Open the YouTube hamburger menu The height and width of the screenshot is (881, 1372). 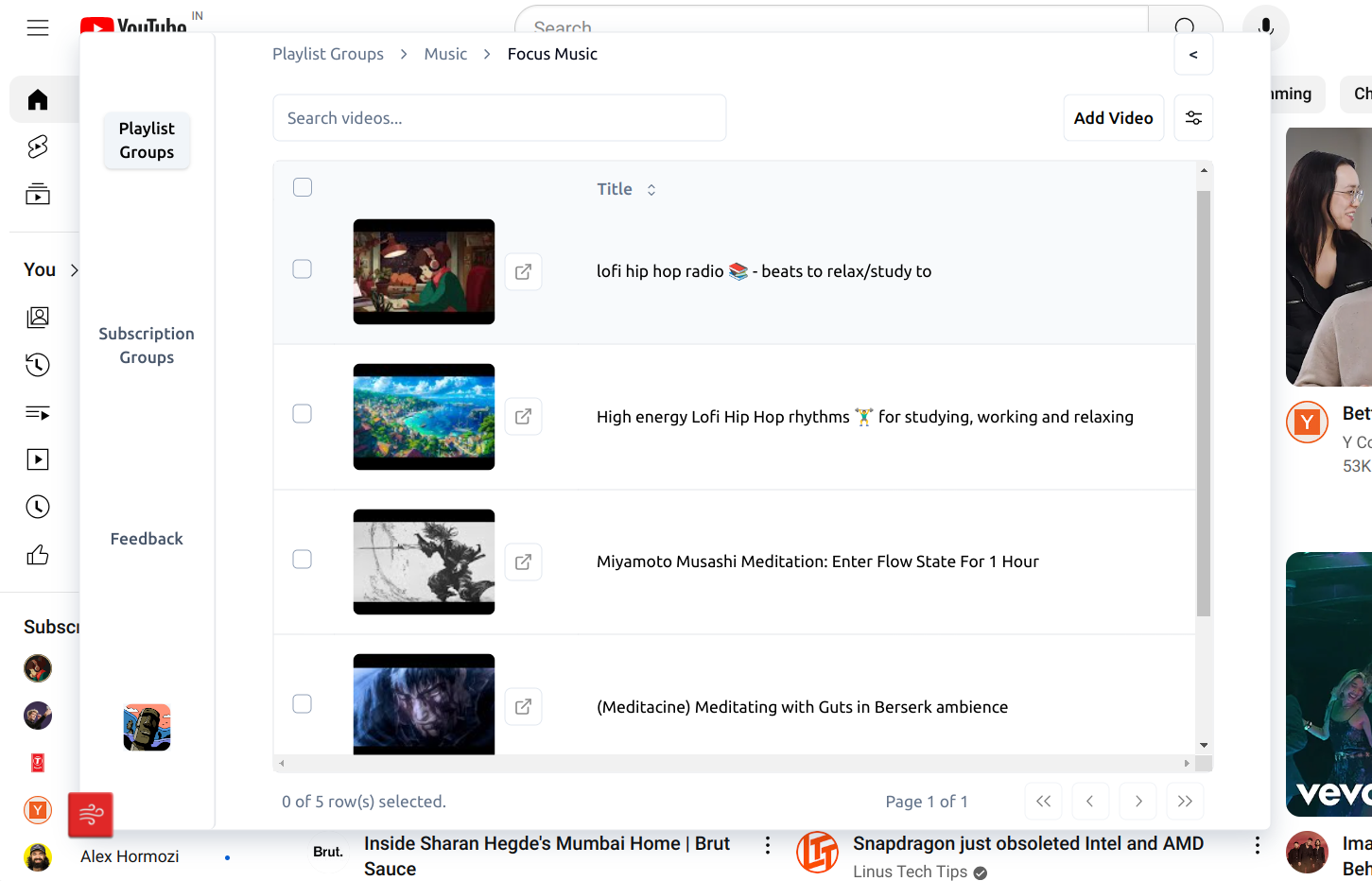point(38,27)
